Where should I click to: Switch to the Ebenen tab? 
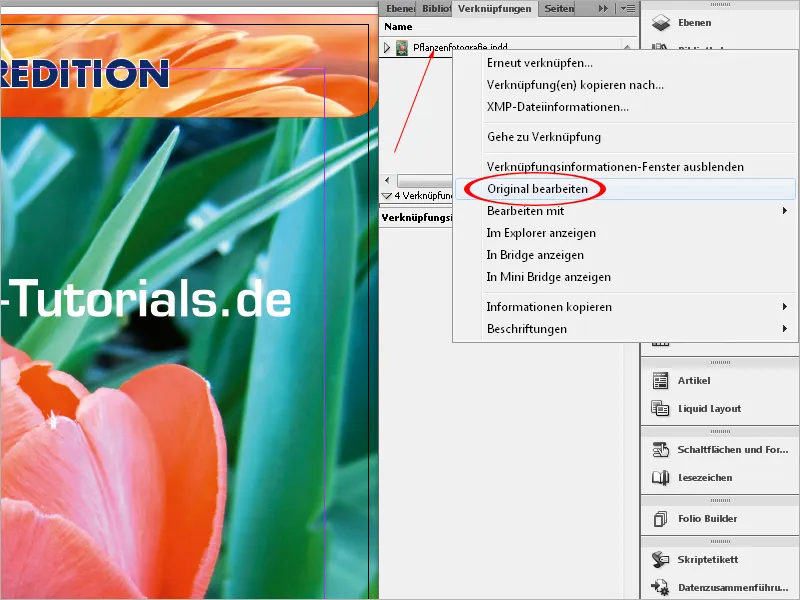pyautogui.click(x=399, y=9)
